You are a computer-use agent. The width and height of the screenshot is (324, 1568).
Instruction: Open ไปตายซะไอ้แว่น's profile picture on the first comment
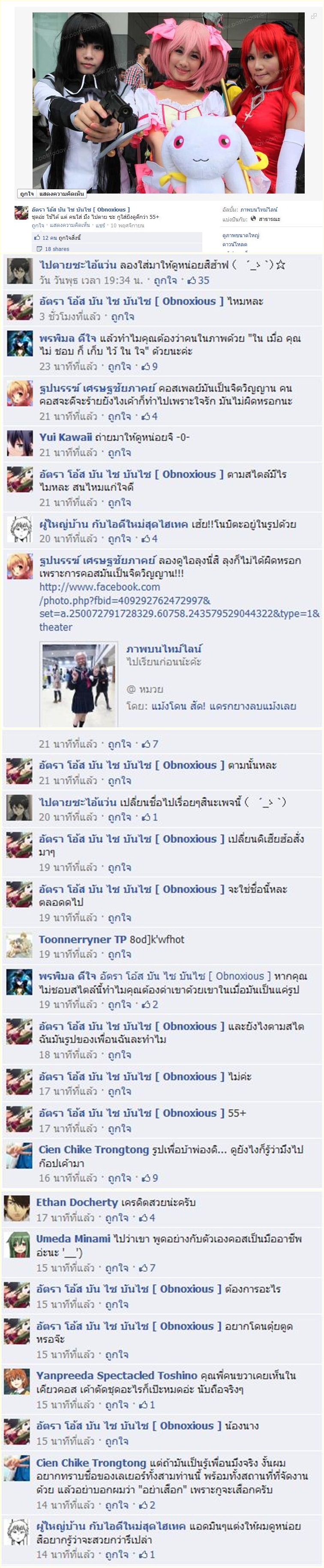coord(19,271)
